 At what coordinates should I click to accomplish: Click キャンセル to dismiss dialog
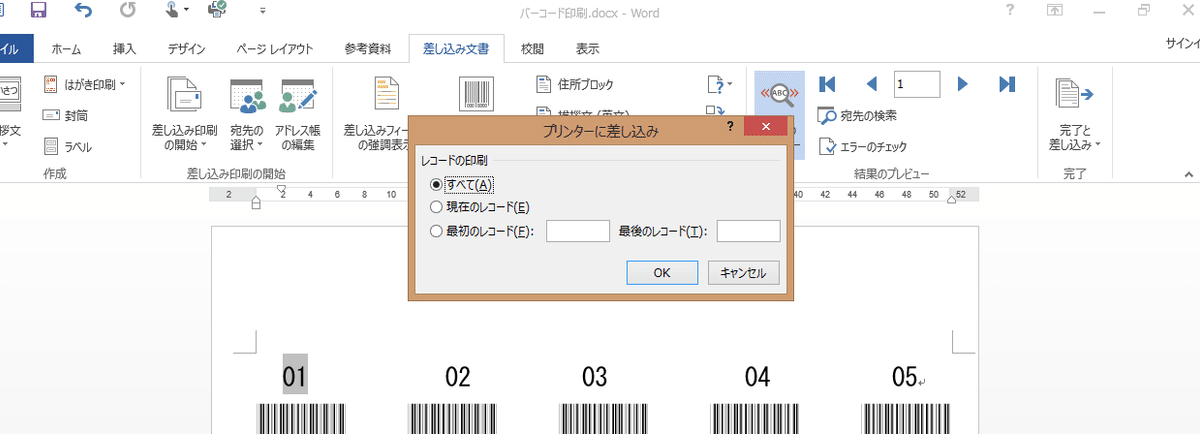pyautogui.click(x=743, y=273)
